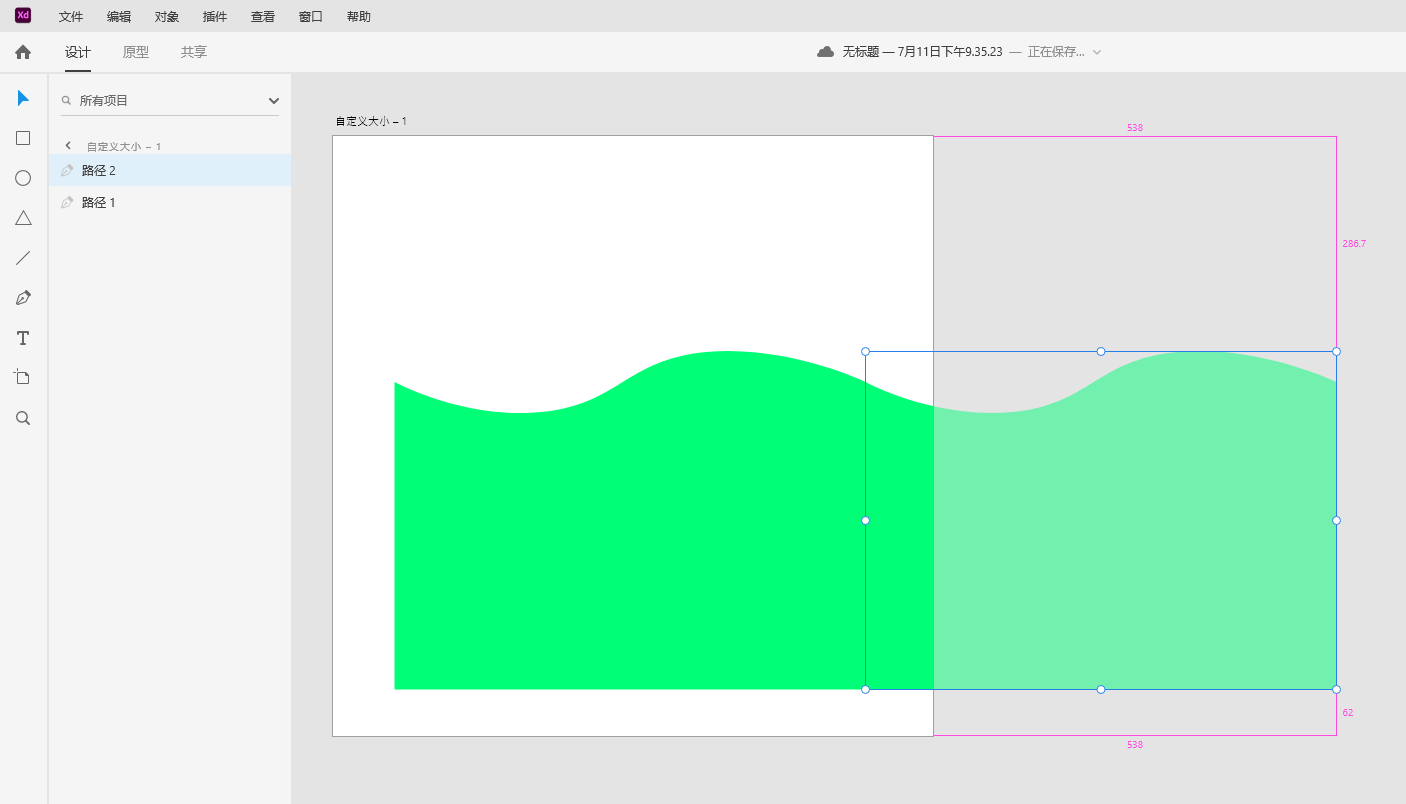Select the Zoom magnifier tool

[x=23, y=418]
